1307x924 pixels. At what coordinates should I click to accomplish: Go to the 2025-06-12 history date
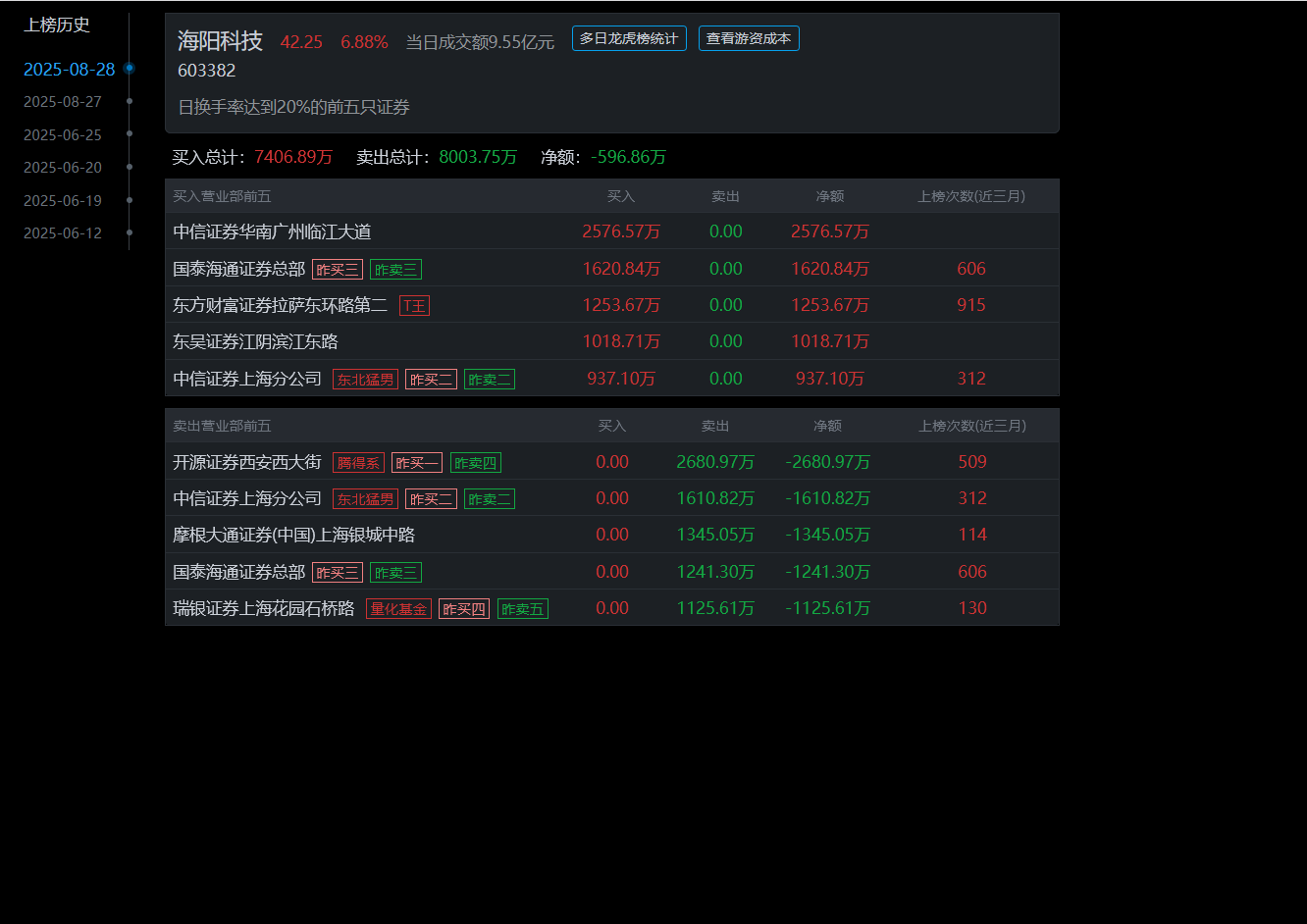click(63, 233)
